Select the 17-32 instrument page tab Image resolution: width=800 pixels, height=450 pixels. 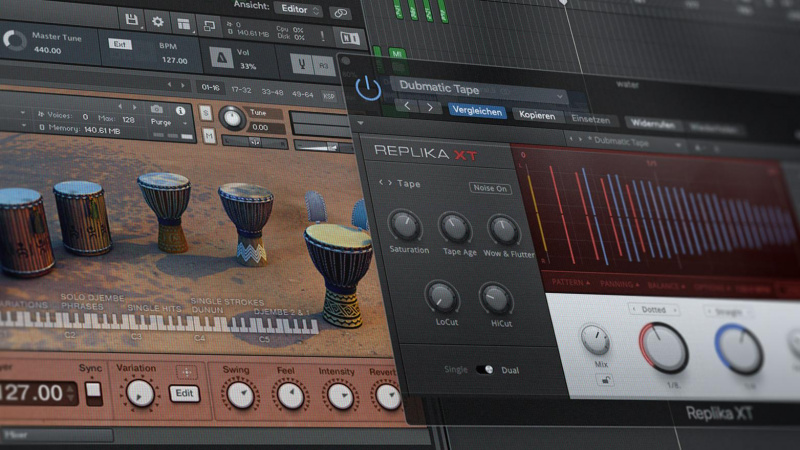click(x=241, y=90)
